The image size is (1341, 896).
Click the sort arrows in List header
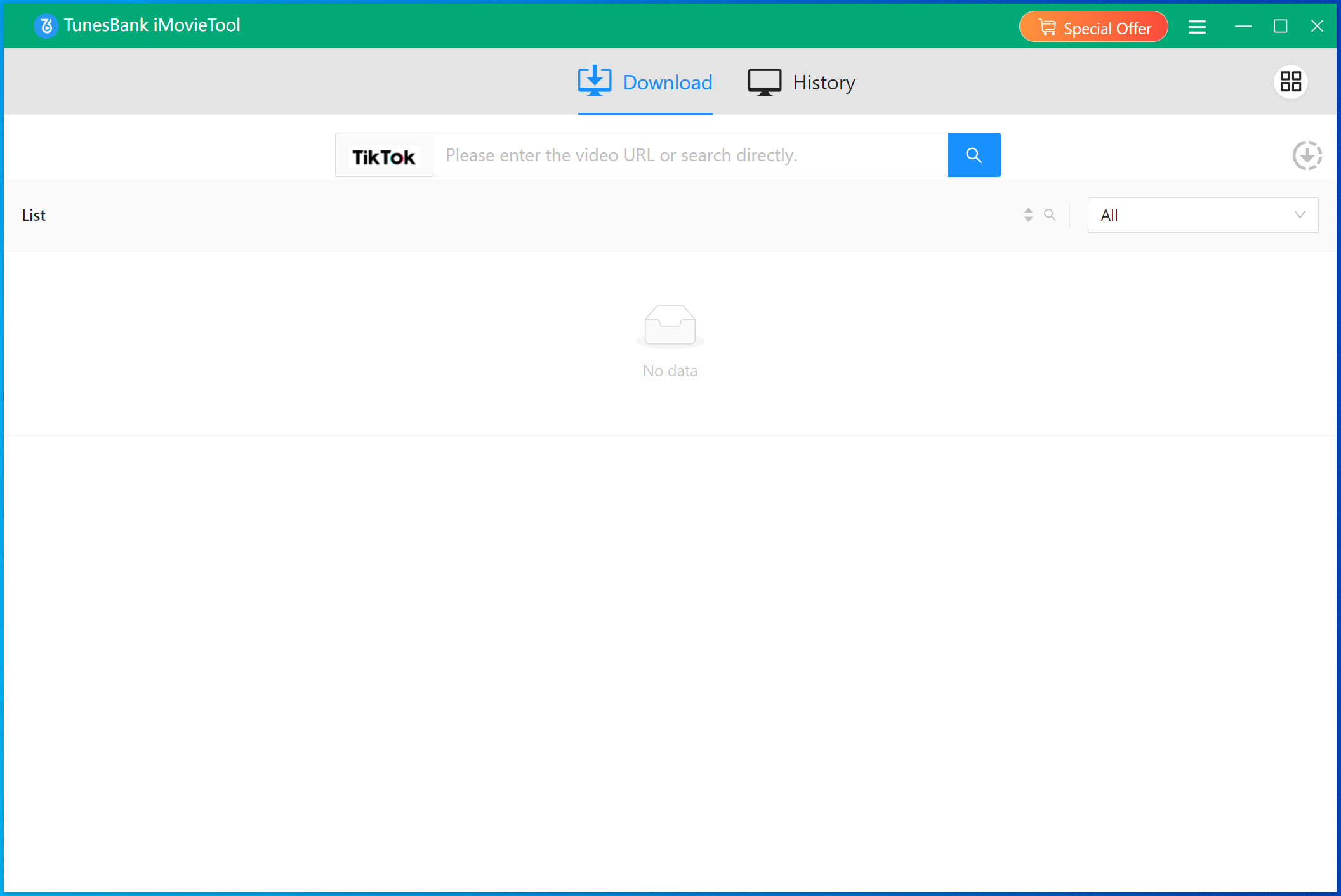1028,215
